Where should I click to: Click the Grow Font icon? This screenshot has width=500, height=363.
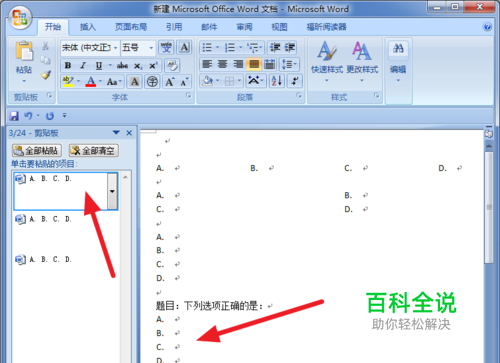(170, 82)
